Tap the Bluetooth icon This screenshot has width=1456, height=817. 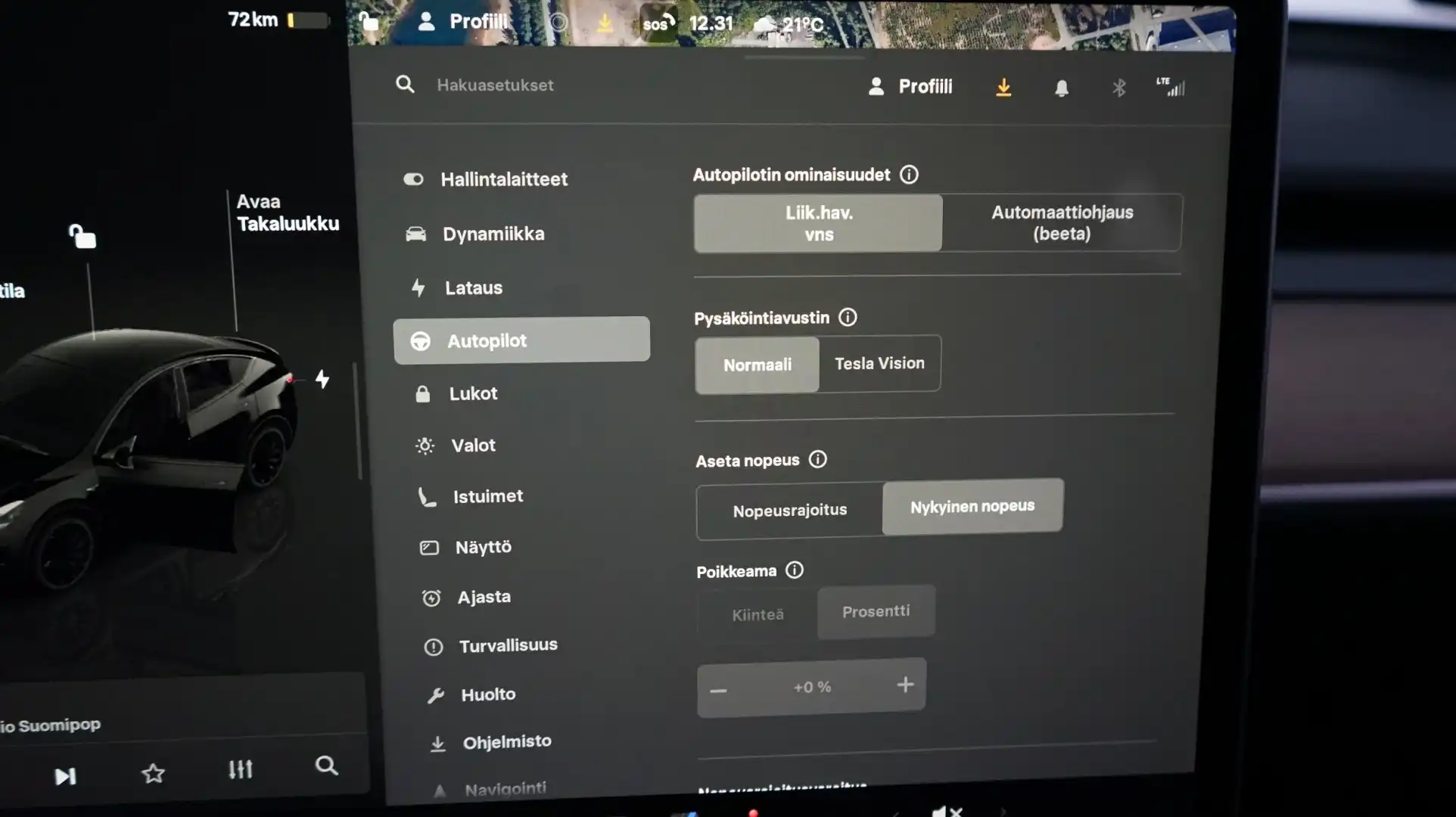[1118, 88]
